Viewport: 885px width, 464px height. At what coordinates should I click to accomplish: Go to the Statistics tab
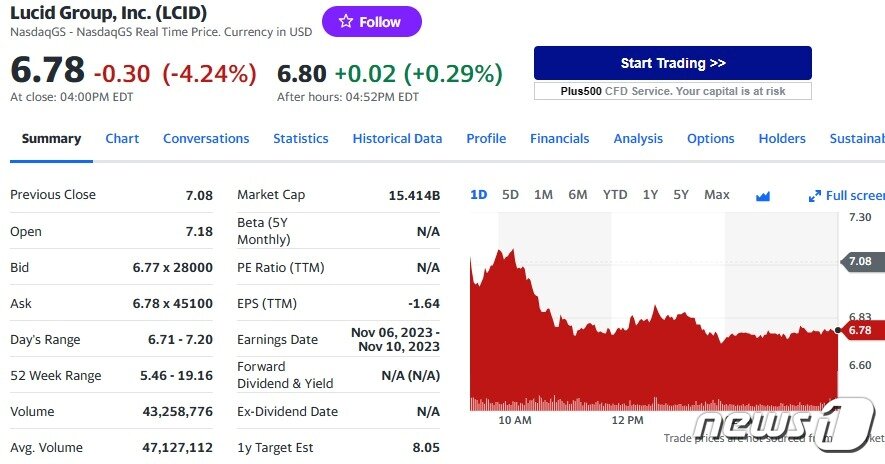300,139
